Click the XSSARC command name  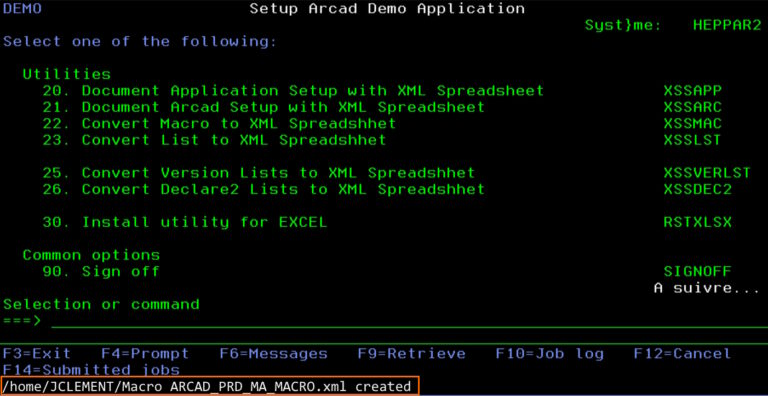[x=693, y=107]
